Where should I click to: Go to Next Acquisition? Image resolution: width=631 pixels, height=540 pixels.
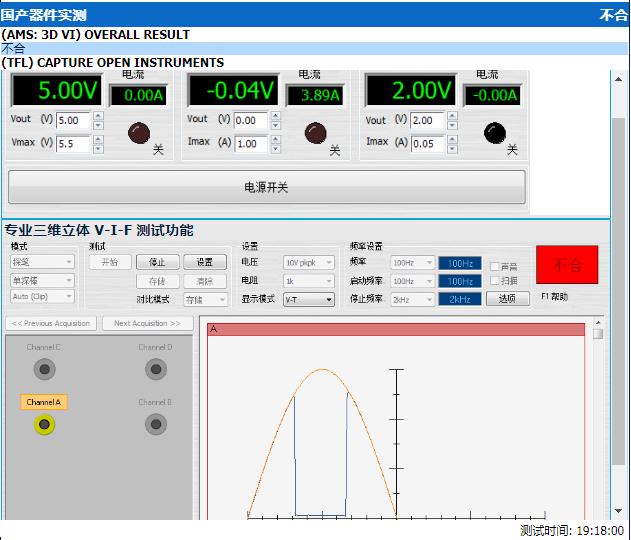pos(148,324)
